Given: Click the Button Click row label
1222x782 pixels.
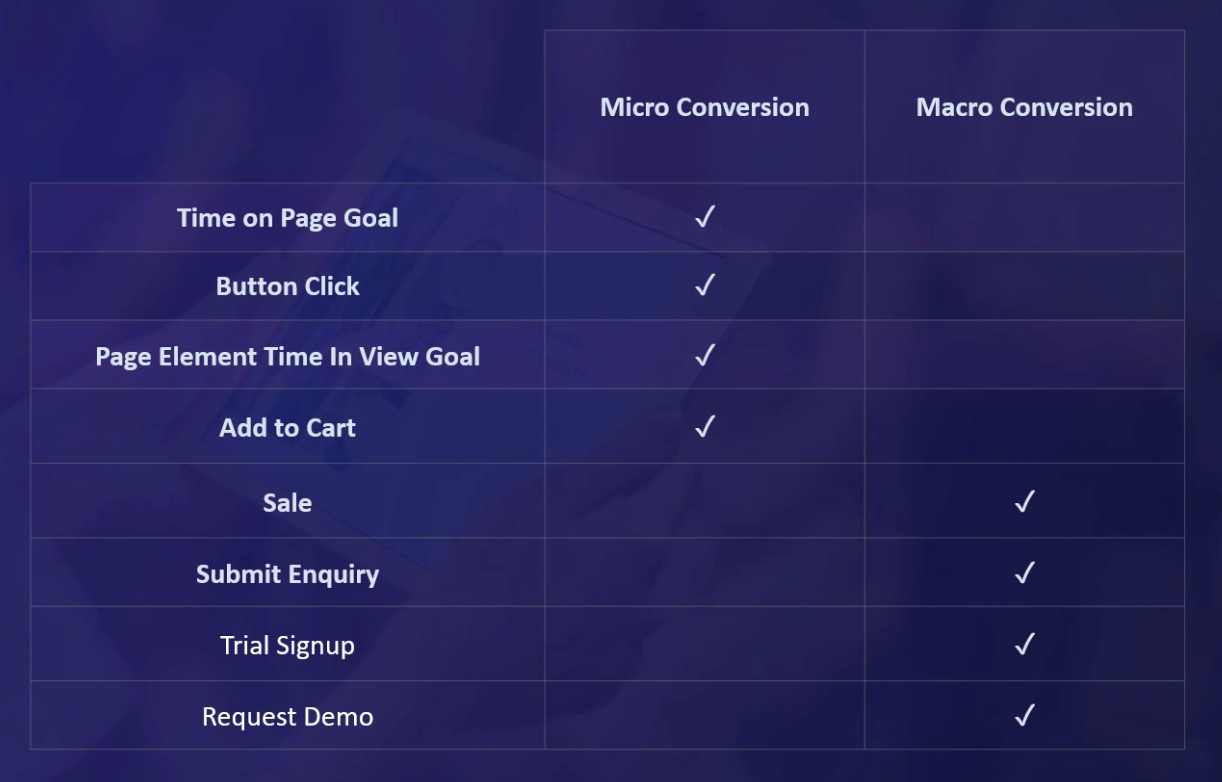Looking at the screenshot, I should point(288,287).
